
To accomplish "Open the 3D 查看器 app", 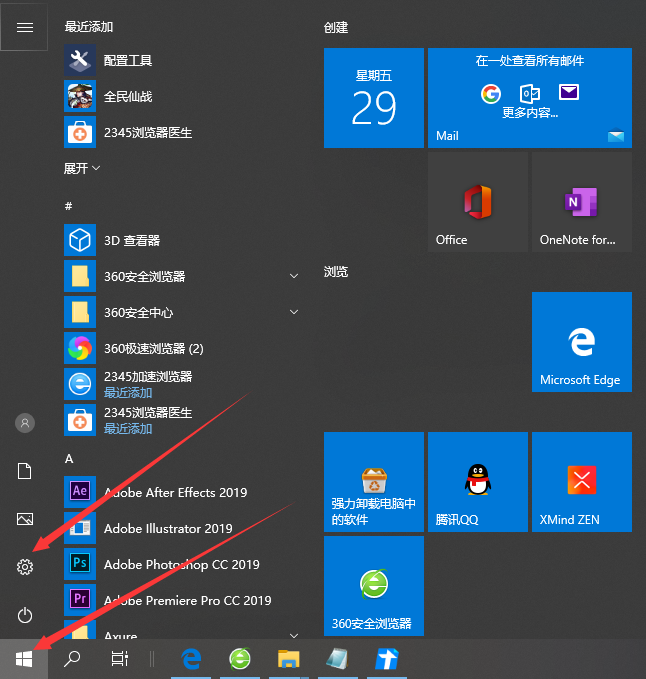I will [x=182, y=240].
